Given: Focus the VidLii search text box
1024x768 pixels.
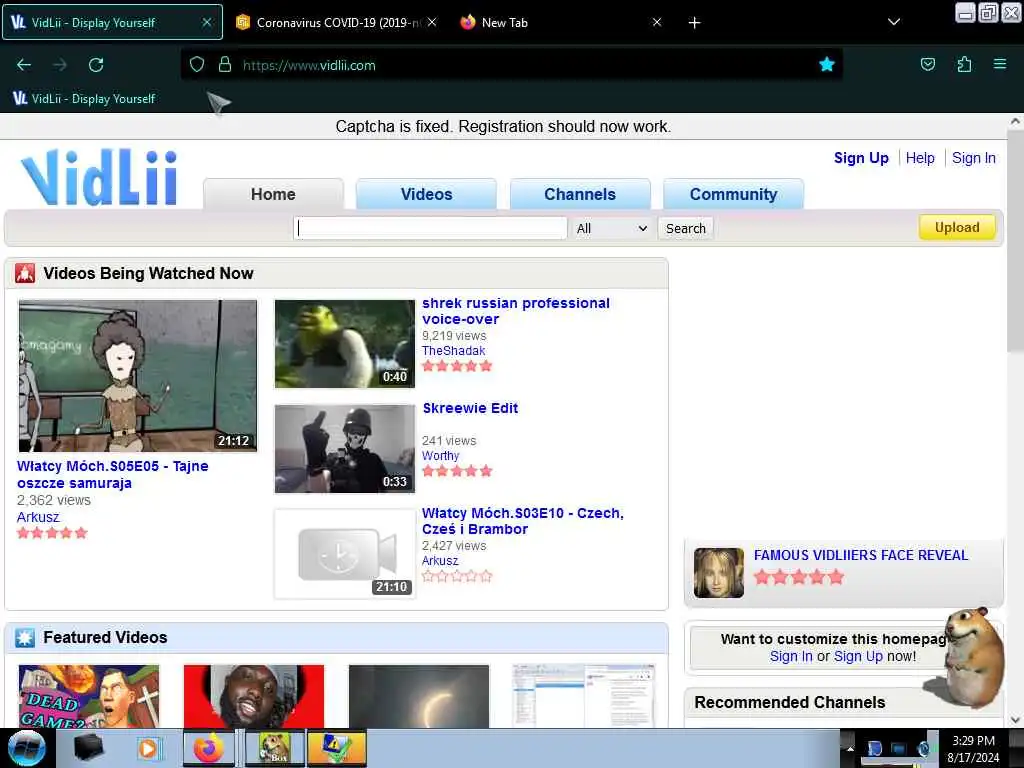Looking at the screenshot, I should [430, 228].
